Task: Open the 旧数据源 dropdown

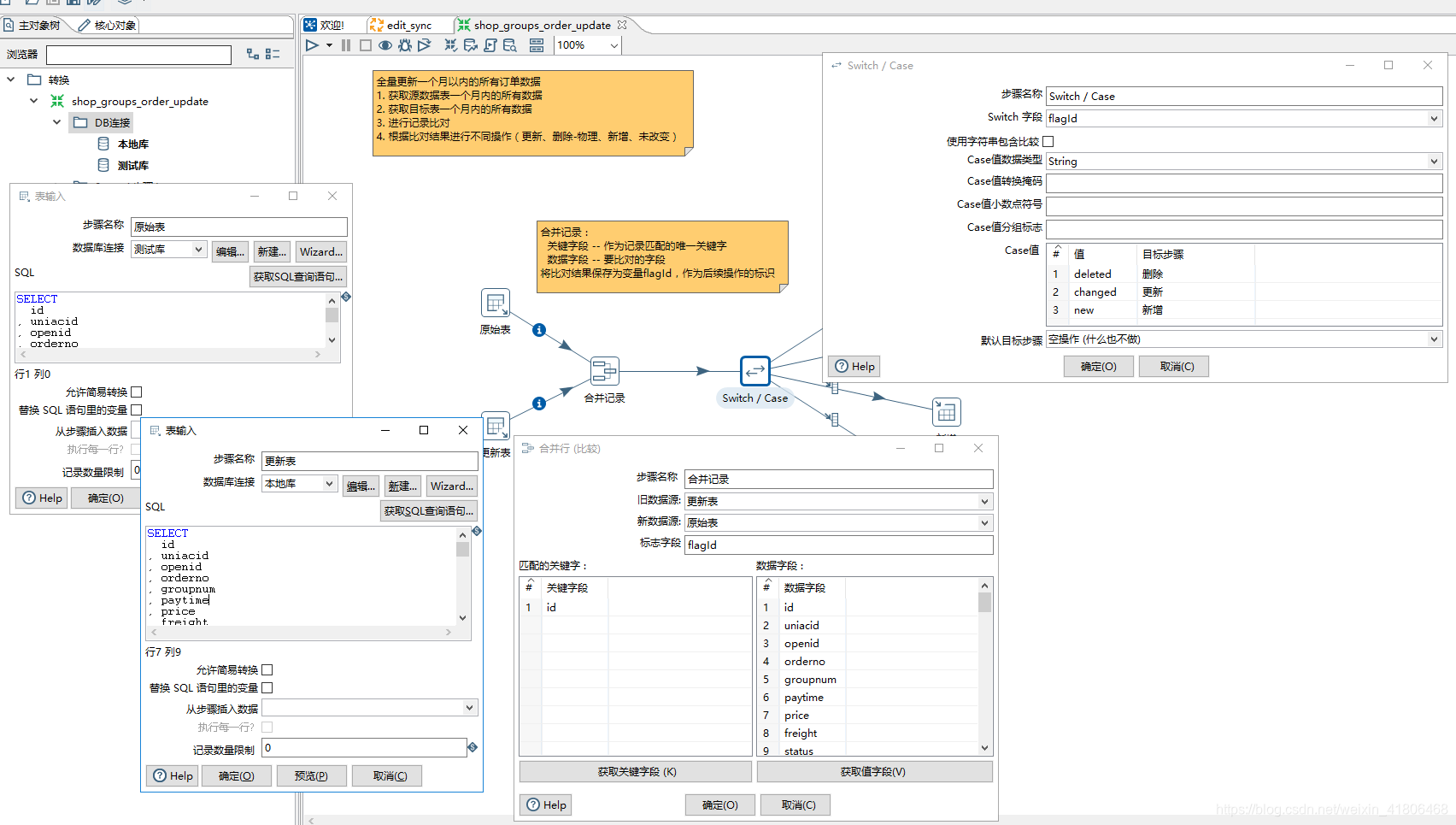Action: [985, 502]
